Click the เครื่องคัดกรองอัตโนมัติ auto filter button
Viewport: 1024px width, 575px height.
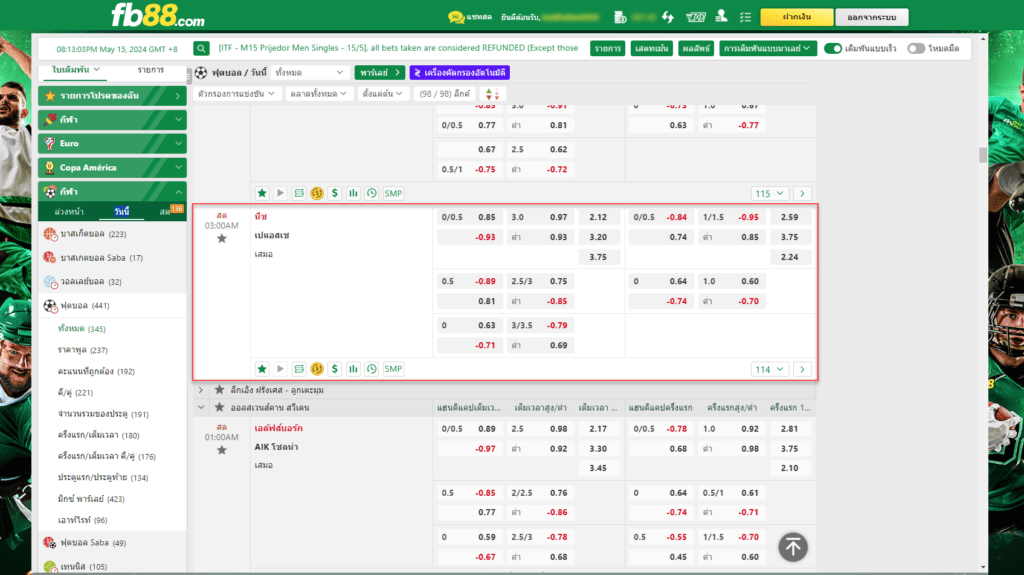460,73
